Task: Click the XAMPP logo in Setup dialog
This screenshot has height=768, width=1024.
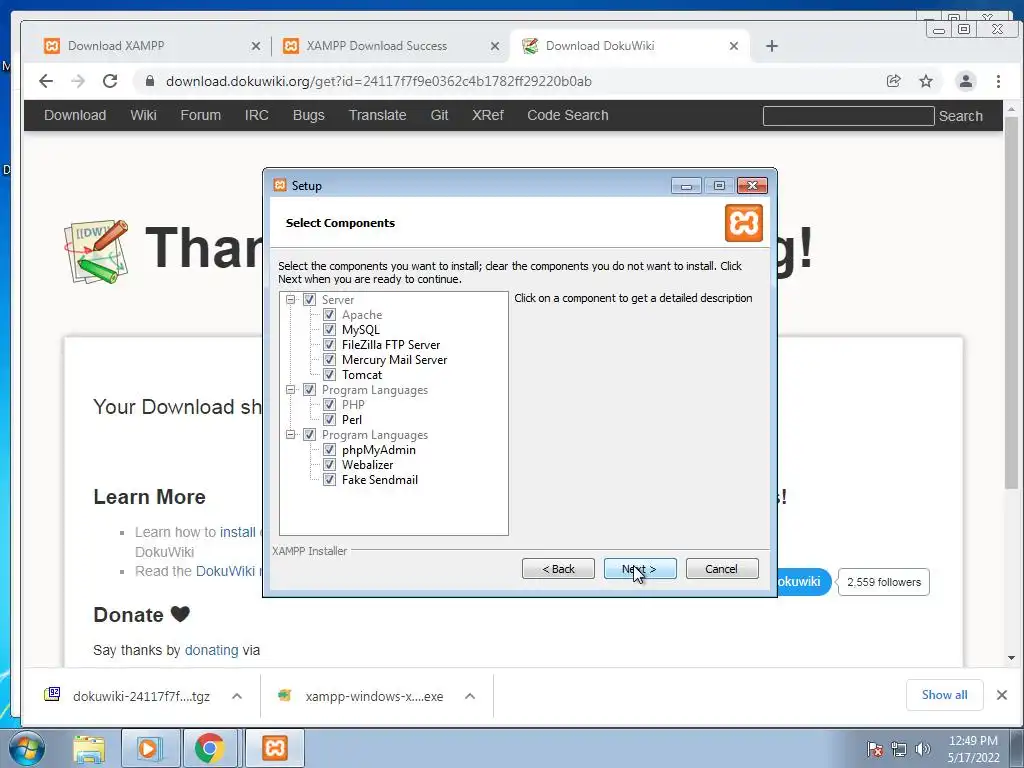Action: (744, 223)
